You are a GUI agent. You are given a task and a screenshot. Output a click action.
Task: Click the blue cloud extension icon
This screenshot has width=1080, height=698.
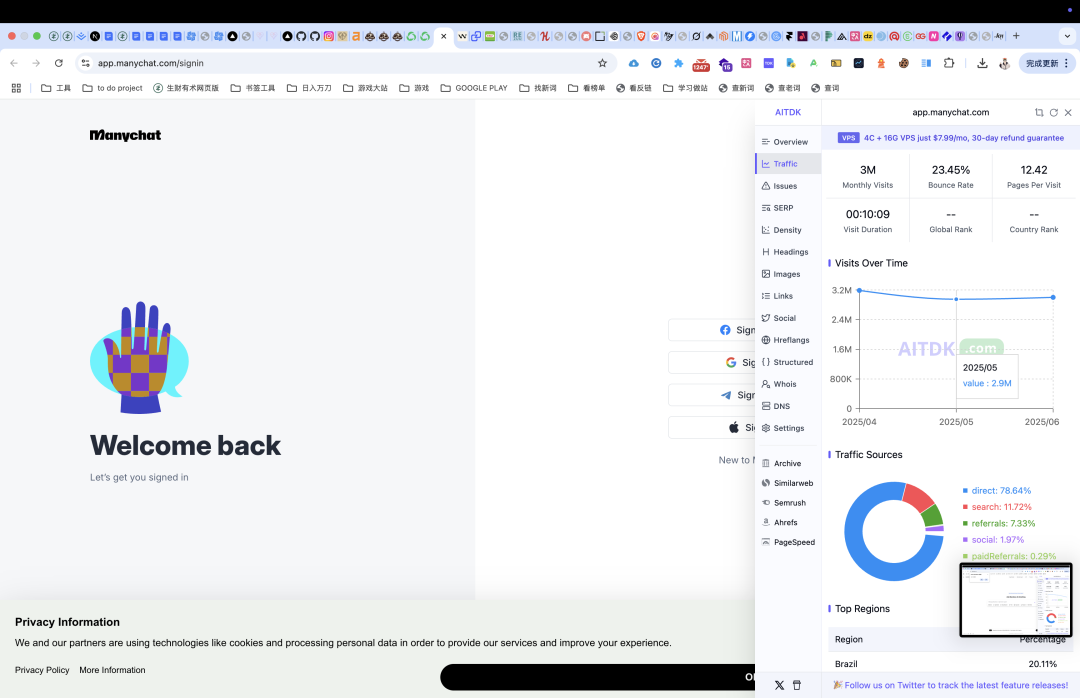pyautogui.click(x=634, y=63)
